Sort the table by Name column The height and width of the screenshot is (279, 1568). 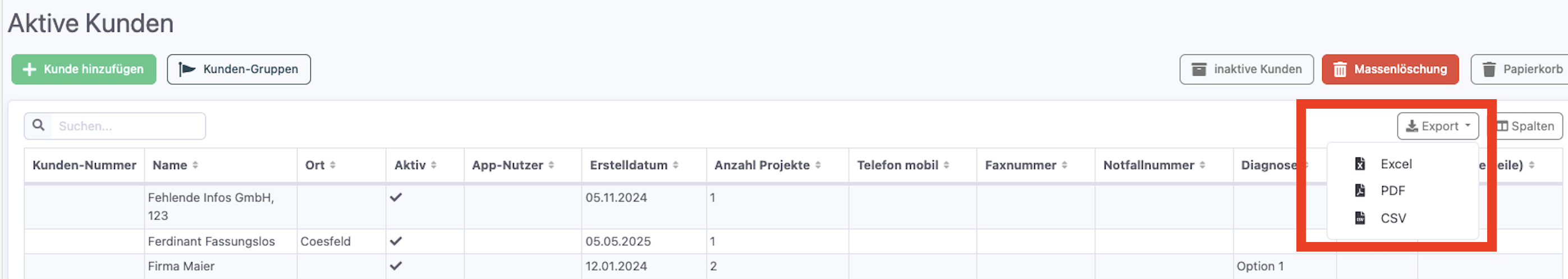pos(195,165)
